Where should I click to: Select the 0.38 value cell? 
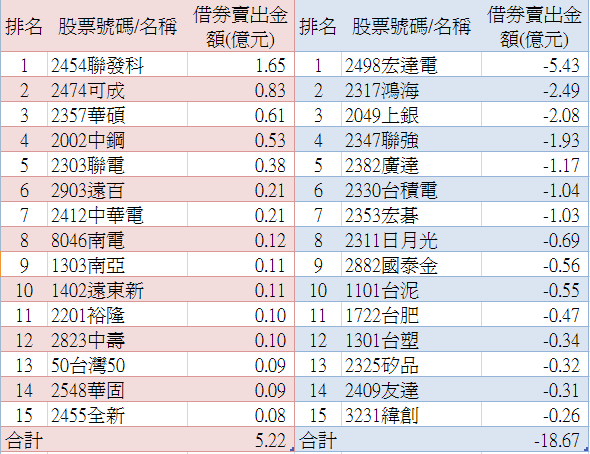[241, 165]
